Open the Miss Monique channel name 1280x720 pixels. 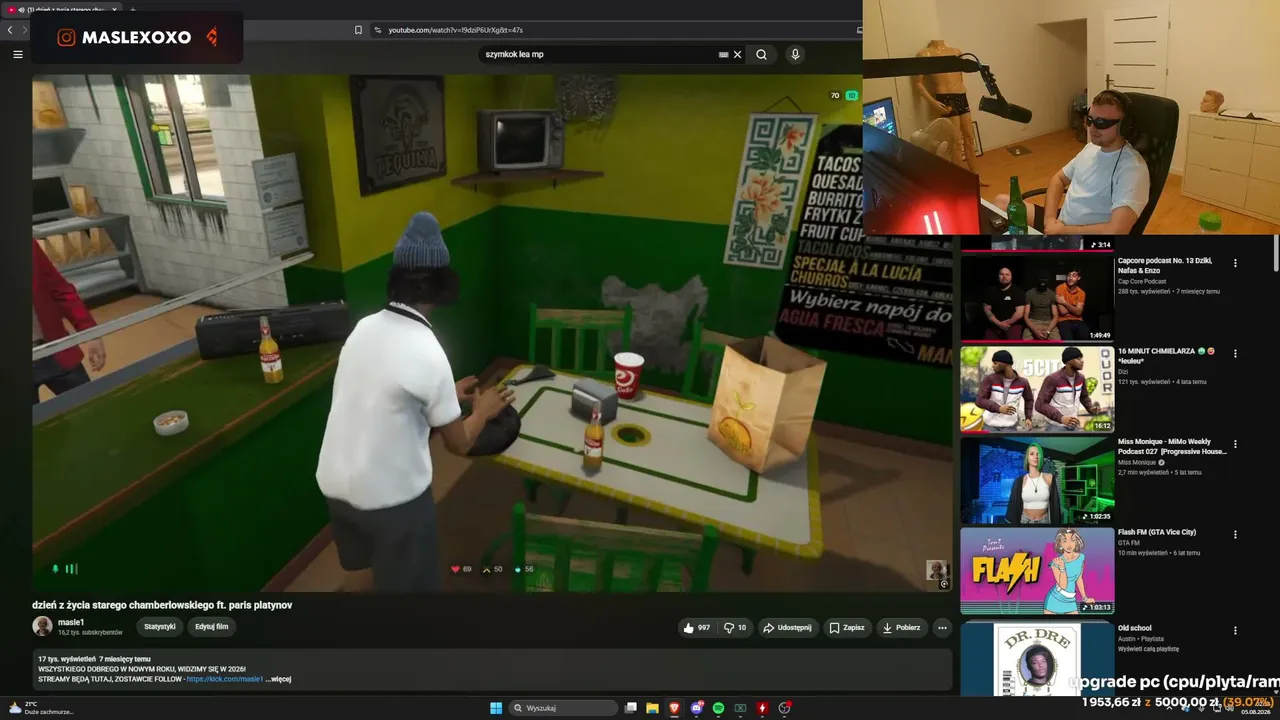tap(1137, 462)
